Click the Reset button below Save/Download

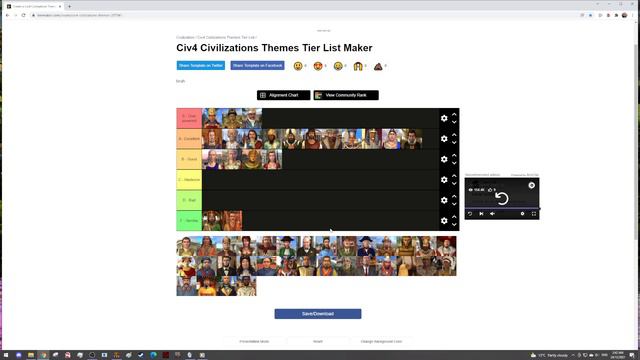(318, 341)
